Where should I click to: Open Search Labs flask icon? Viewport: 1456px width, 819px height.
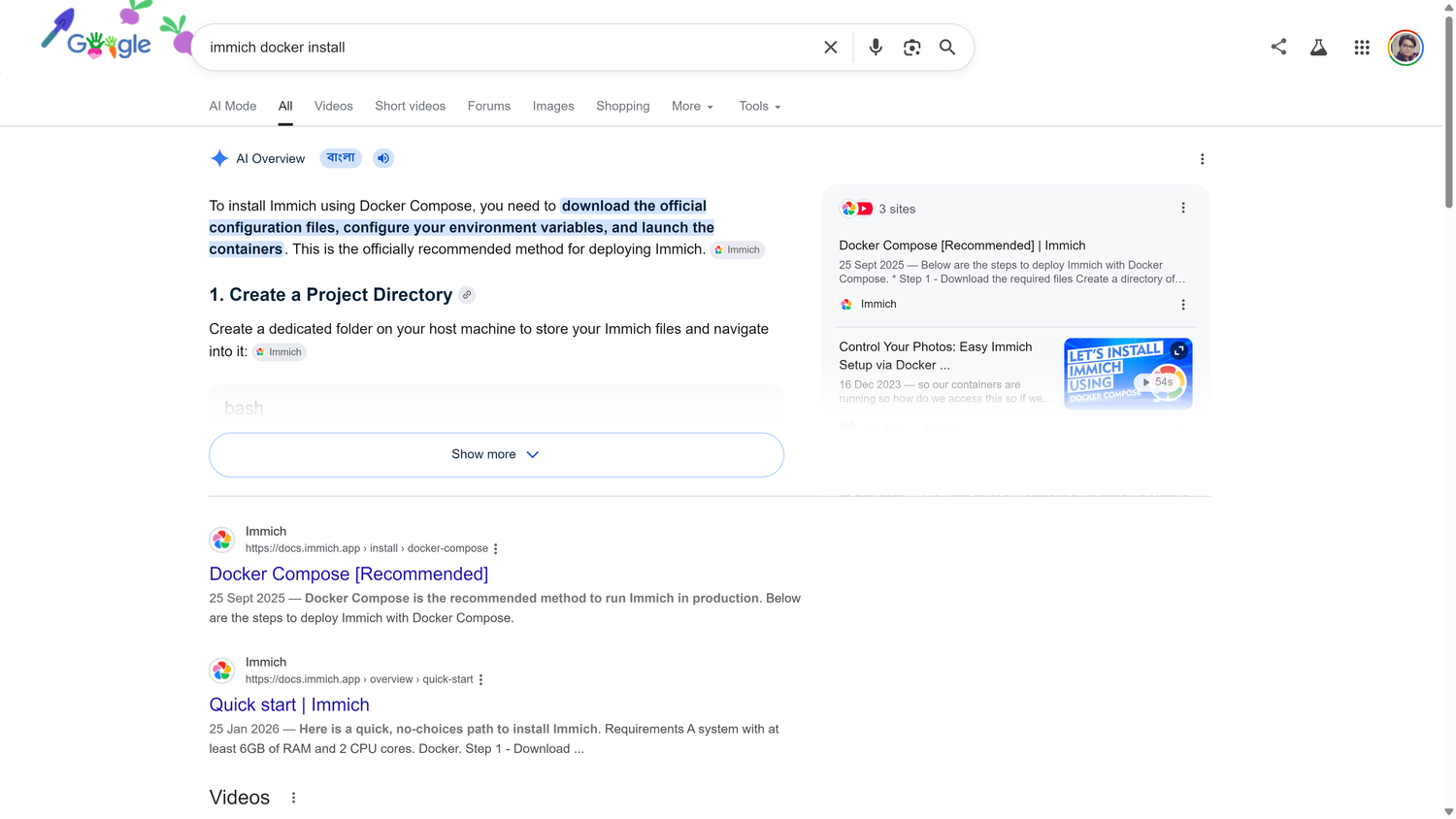point(1318,47)
